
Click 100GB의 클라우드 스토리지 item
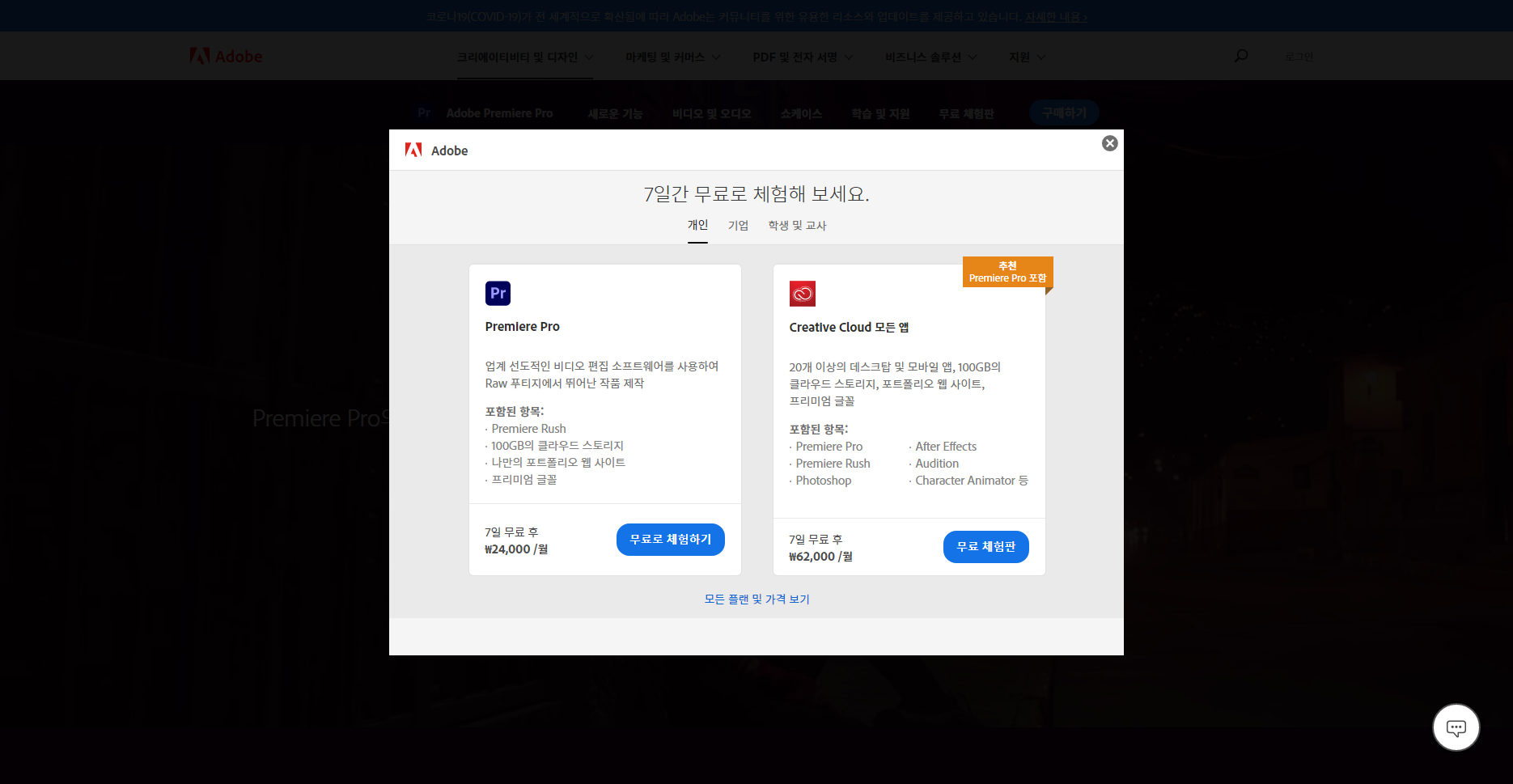tap(557, 446)
